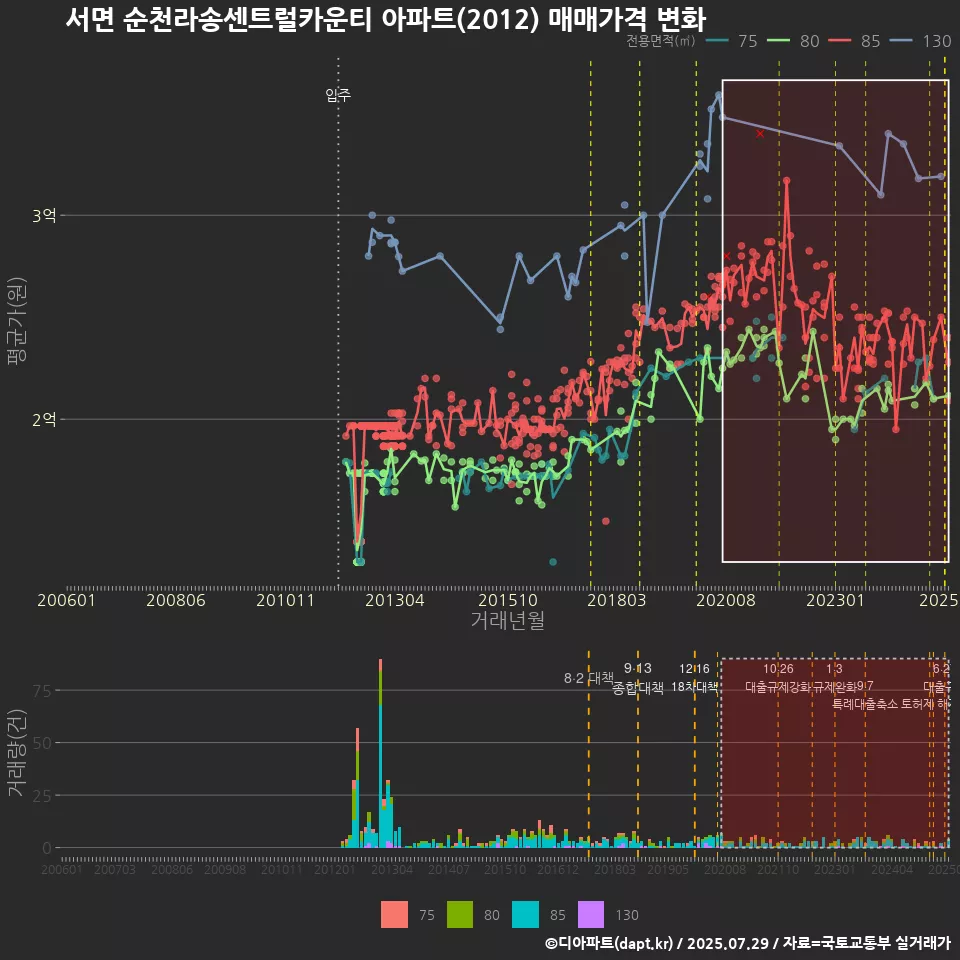Select the 전용면적(㎡) legend heading
The width and height of the screenshot is (960, 960).
point(661,40)
